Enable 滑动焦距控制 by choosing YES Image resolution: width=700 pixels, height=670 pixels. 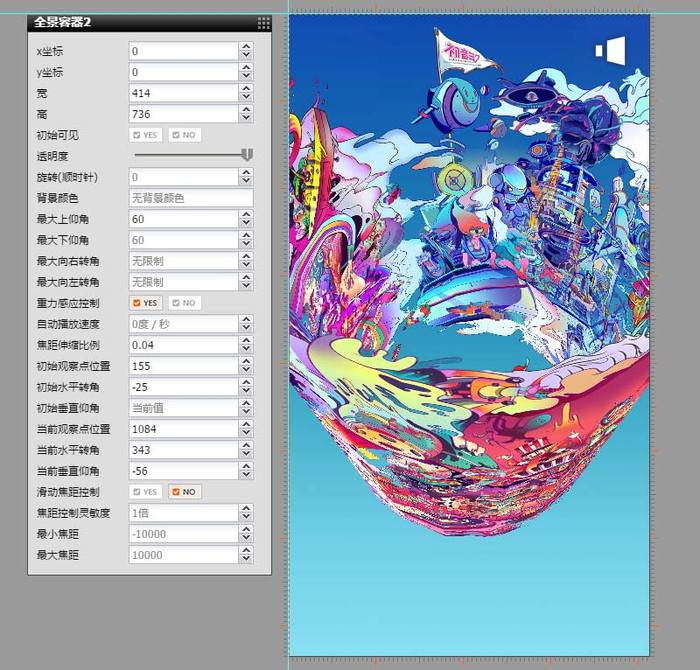[x=146, y=492]
